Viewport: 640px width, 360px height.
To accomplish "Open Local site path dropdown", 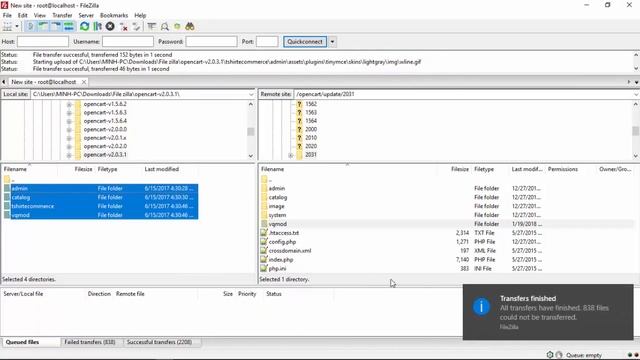I will tap(251, 94).
